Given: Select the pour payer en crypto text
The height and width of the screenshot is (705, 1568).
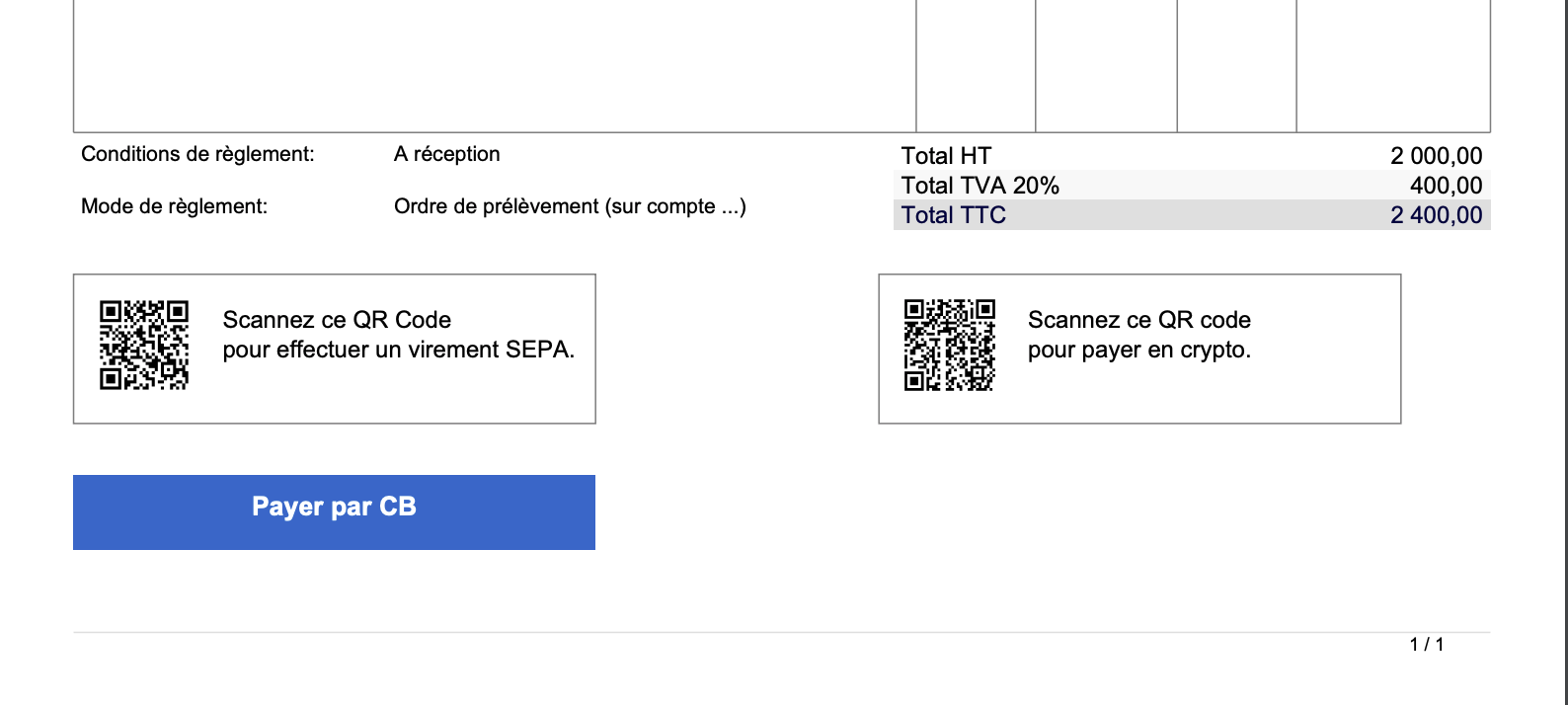Looking at the screenshot, I should [1139, 350].
